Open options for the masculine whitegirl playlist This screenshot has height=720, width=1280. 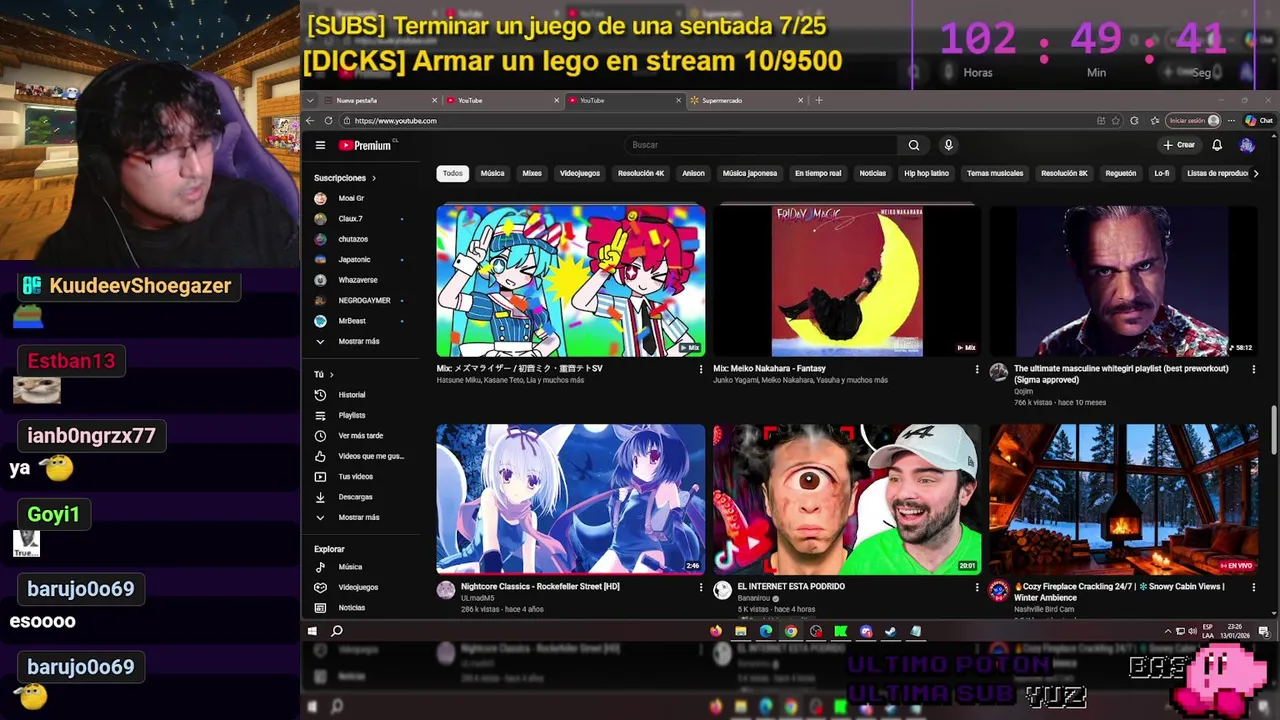1254,369
